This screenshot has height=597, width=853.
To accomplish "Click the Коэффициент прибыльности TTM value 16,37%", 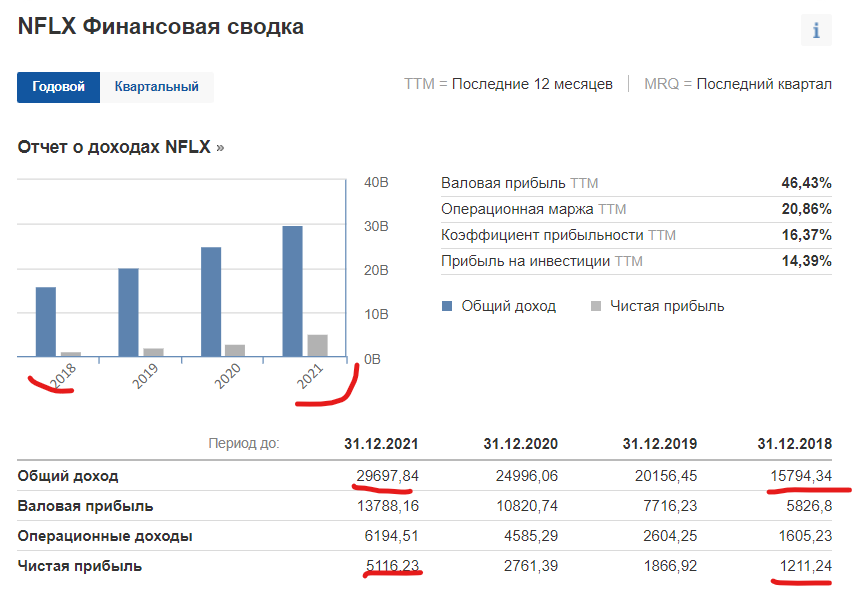I will pos(806,235).
